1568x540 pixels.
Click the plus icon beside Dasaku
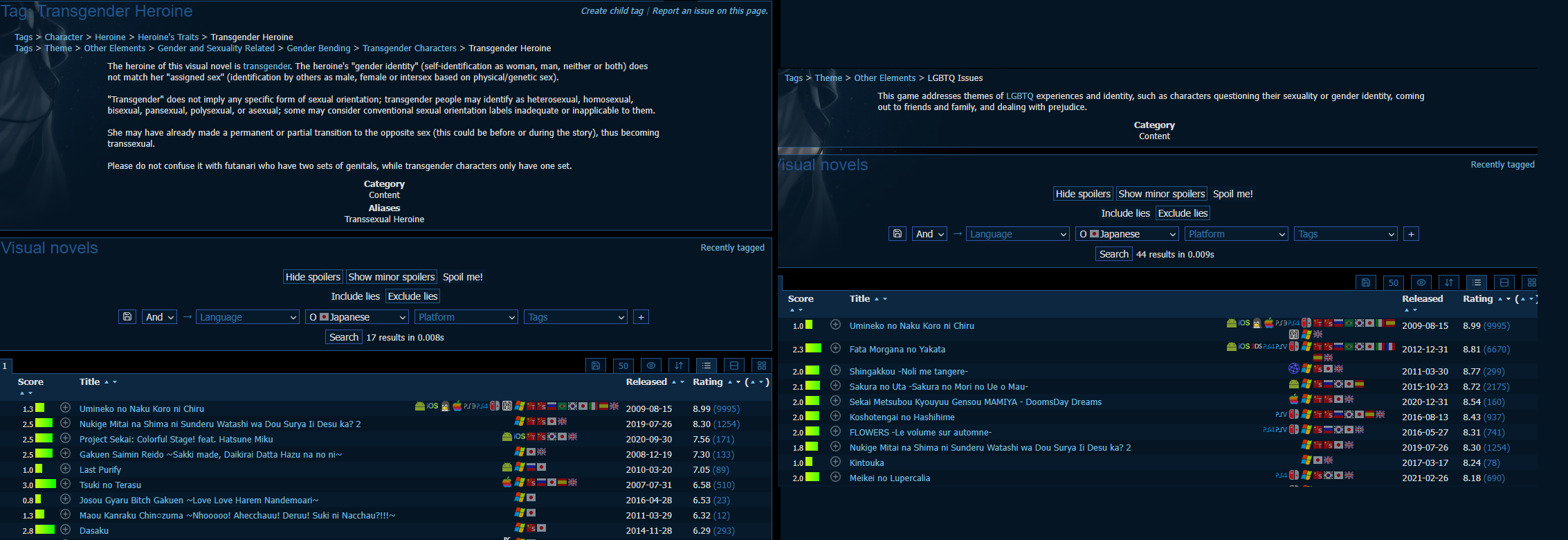66,530
